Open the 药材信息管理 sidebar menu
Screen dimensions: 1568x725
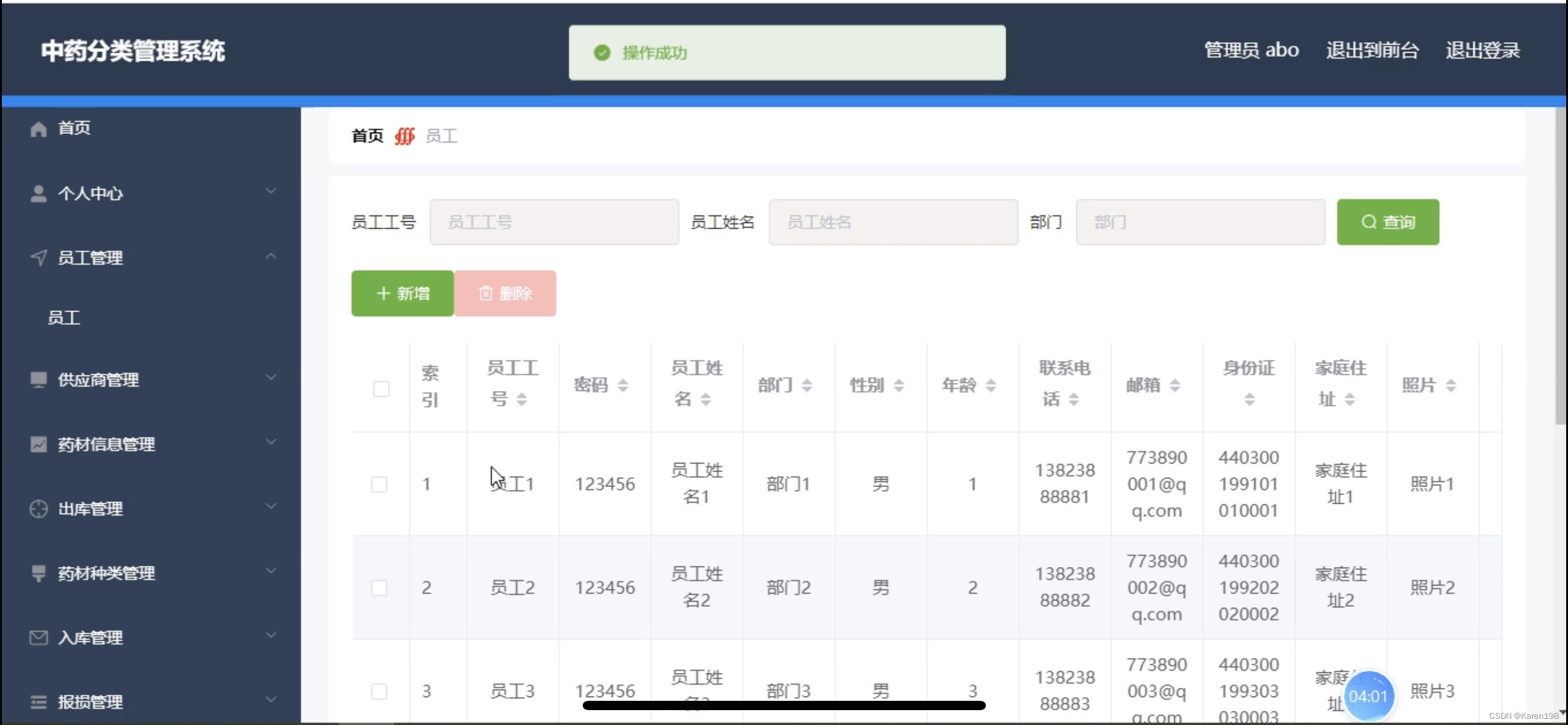point(150,444)
